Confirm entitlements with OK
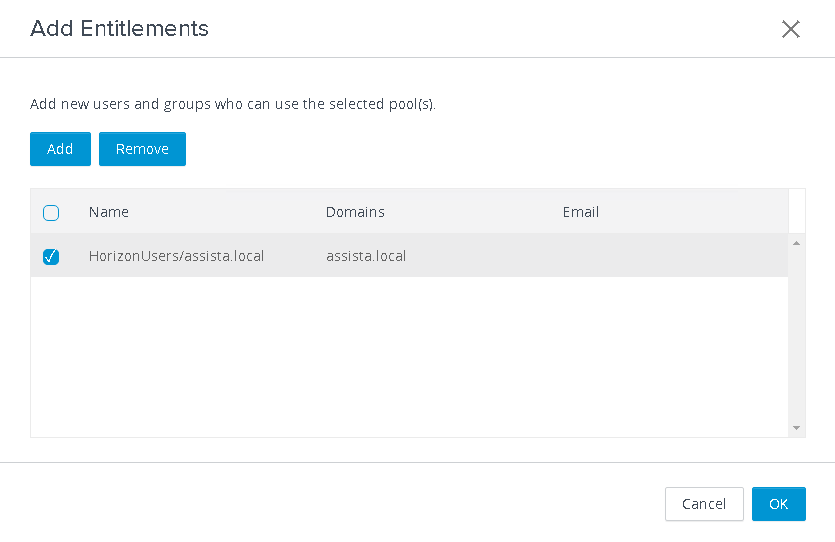Viewport: 835px width, 542px height. [x=779, y=504]
